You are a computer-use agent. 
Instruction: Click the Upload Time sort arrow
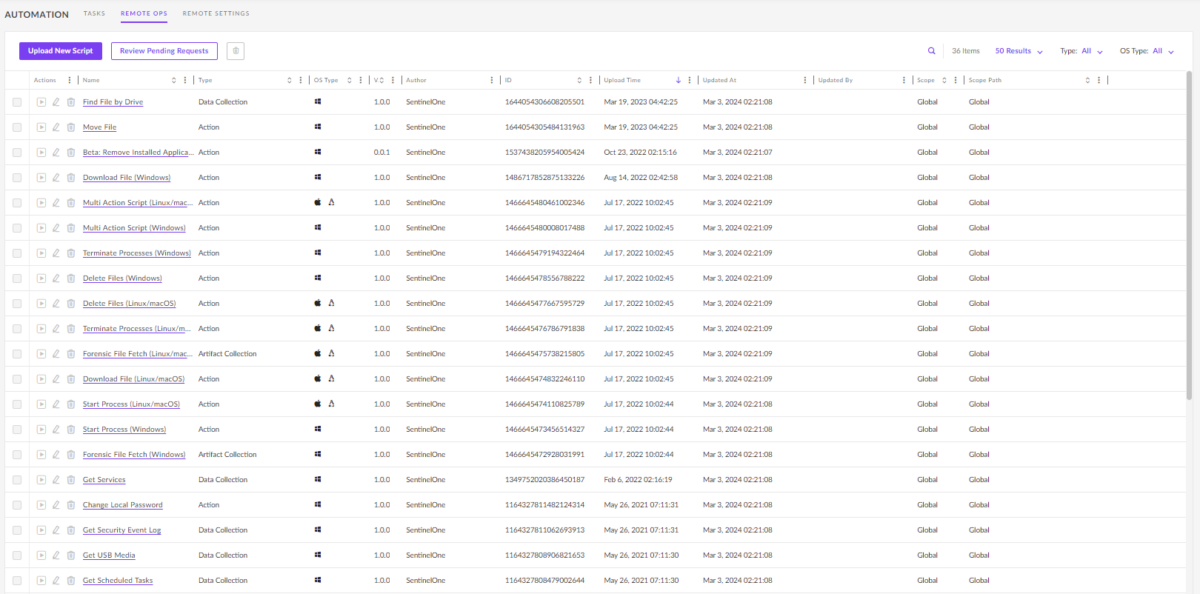(678, 80)
